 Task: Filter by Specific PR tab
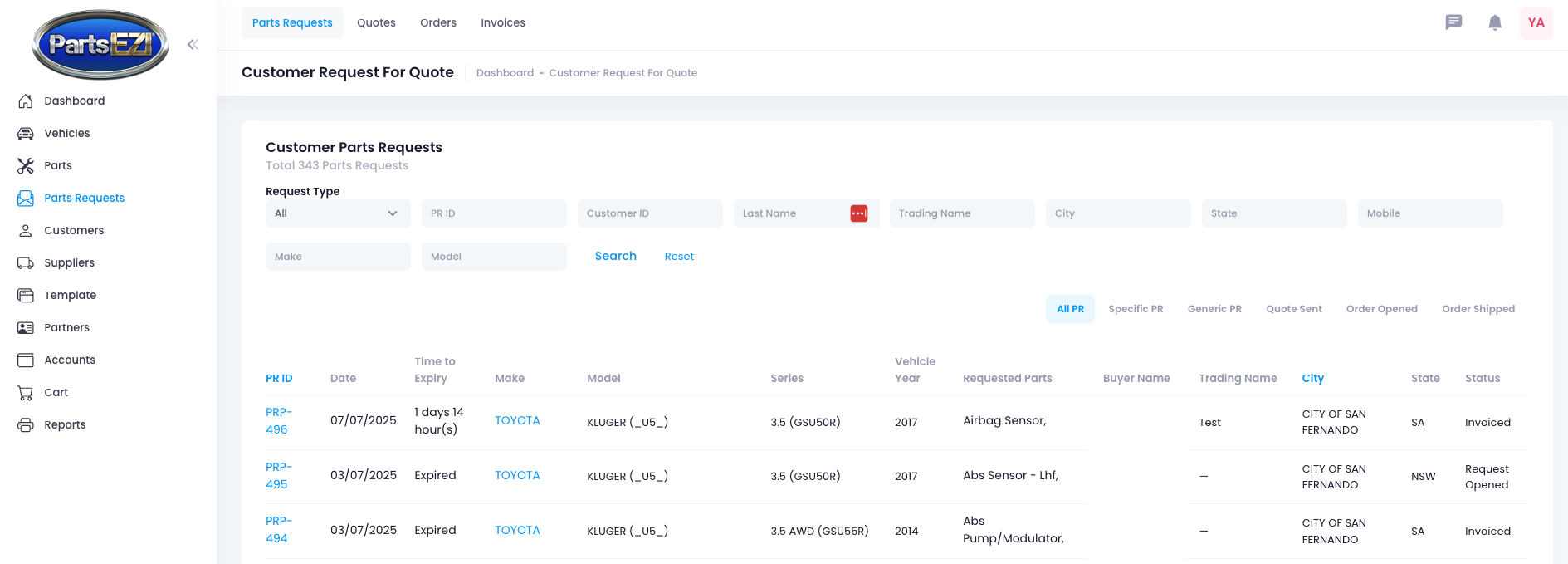point(1136,309)
